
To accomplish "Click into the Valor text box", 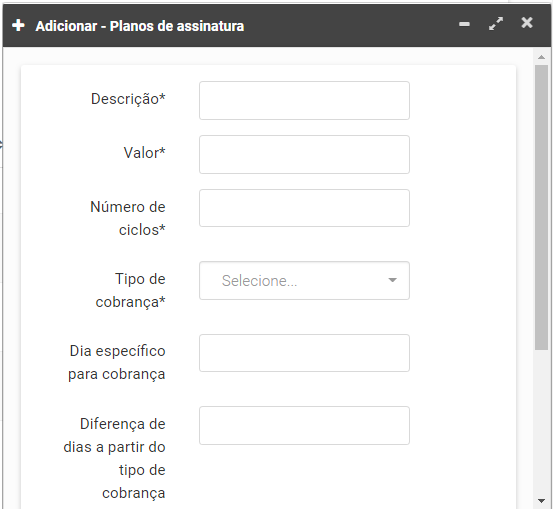I will coord(304,154).
